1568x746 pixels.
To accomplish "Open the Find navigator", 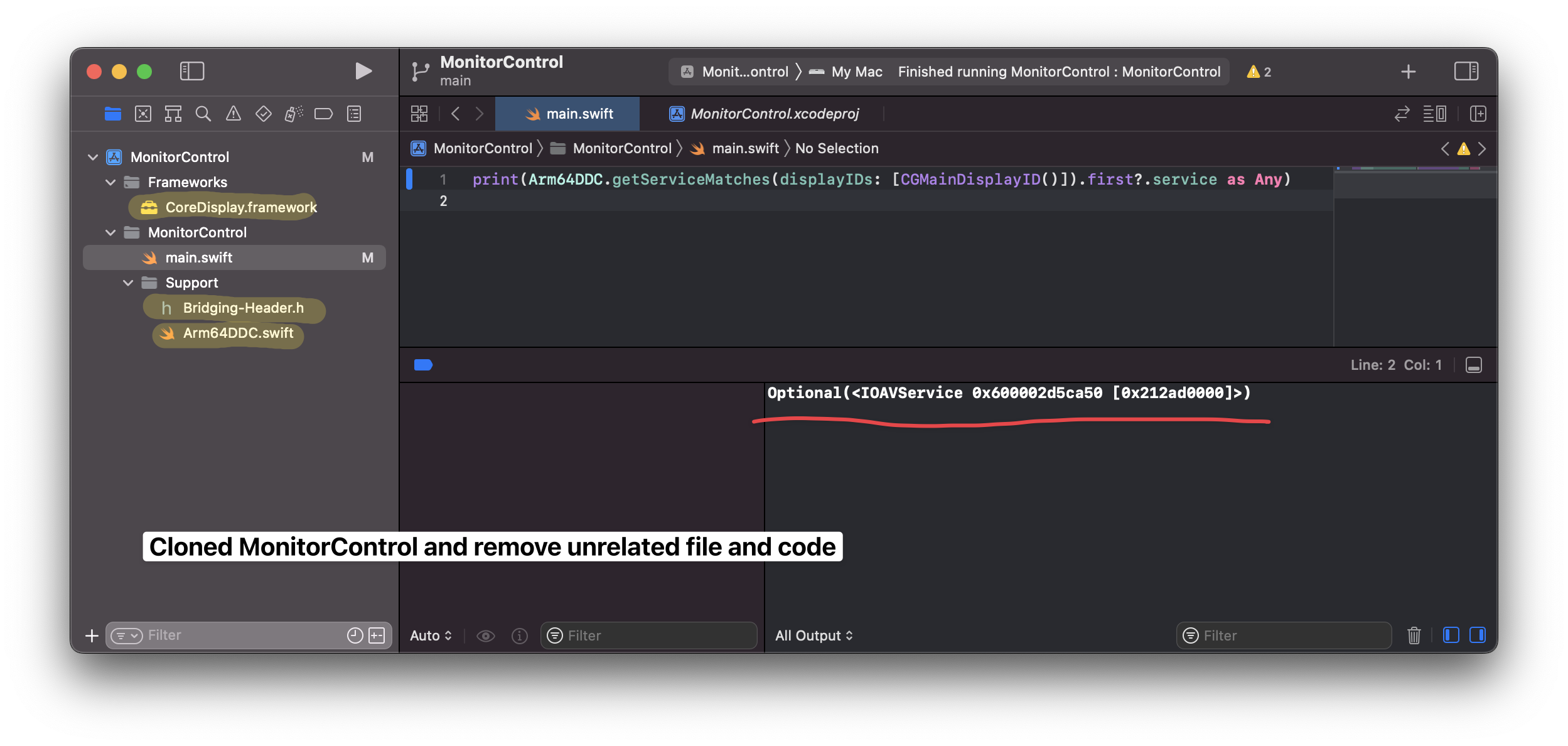I will tap(203, 114).
